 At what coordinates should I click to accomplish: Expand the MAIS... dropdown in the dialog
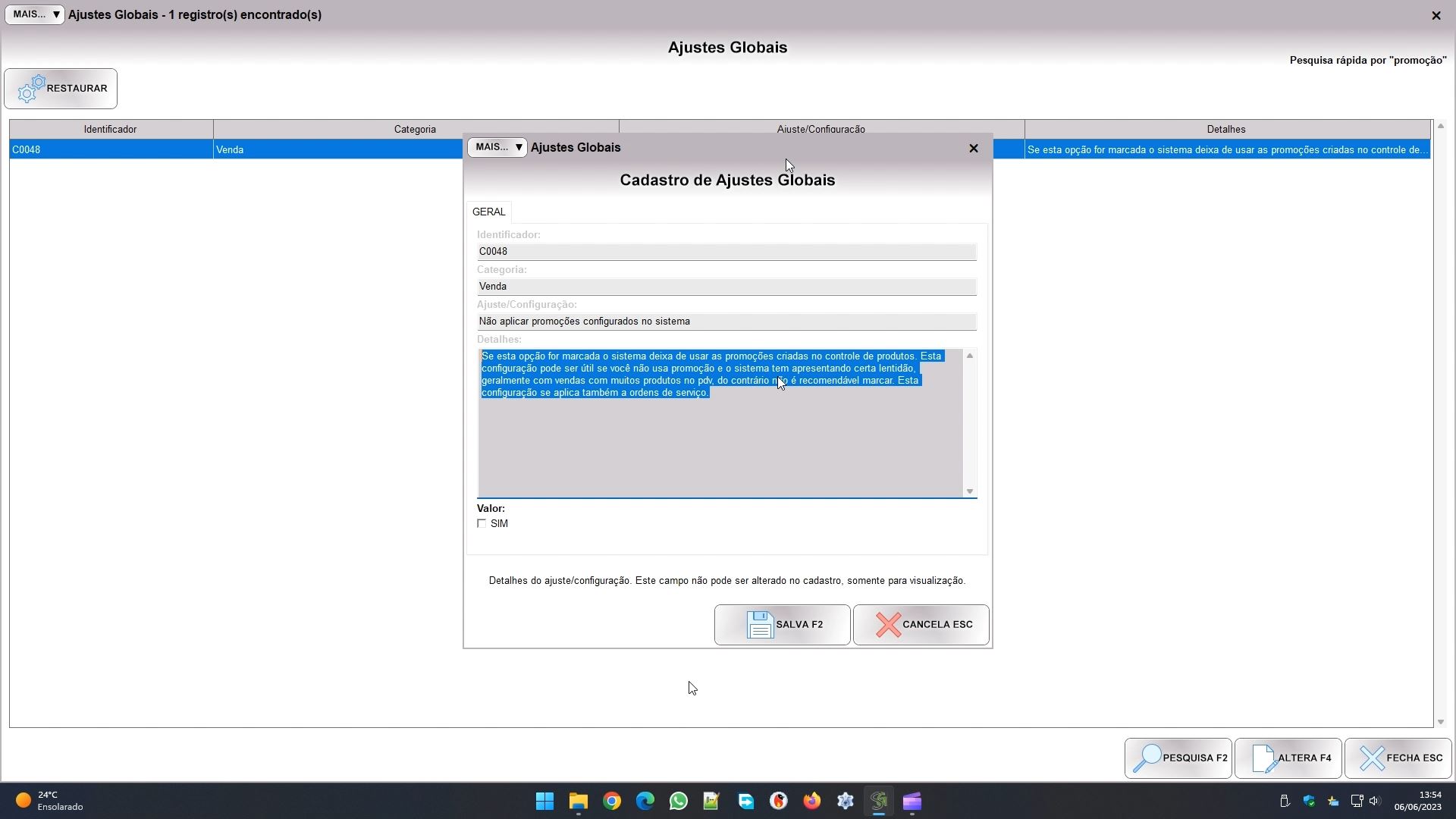coord(497,147)
